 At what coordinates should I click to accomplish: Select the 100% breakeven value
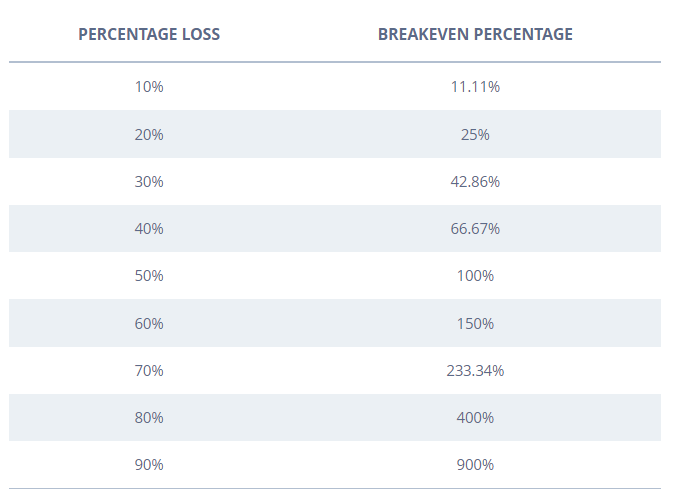pos(475,276)
